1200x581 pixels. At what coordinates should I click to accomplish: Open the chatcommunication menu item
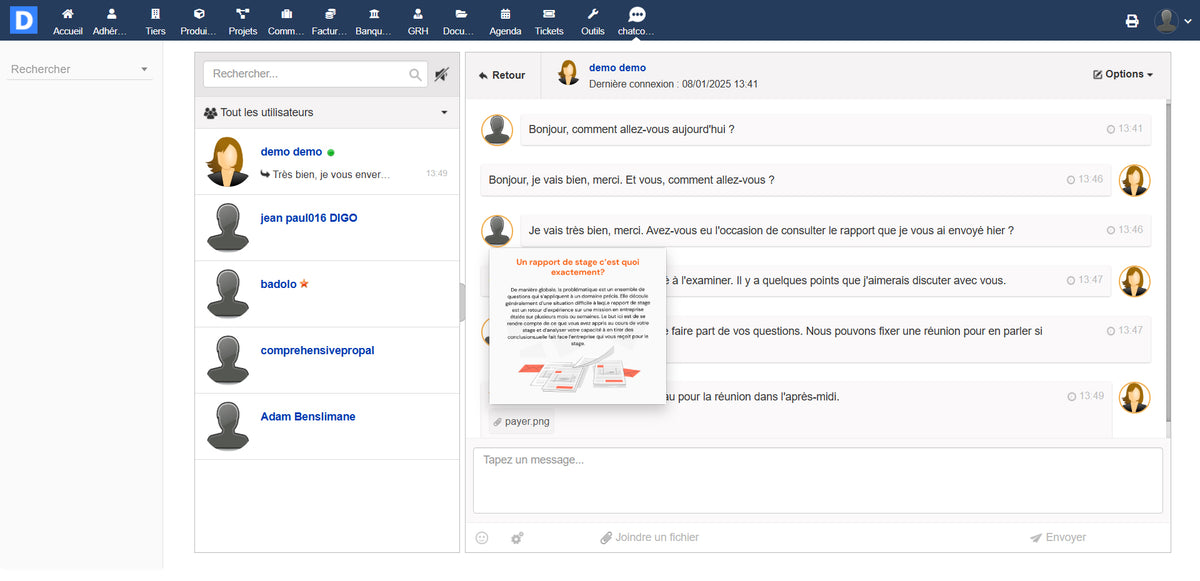point(636,20)
